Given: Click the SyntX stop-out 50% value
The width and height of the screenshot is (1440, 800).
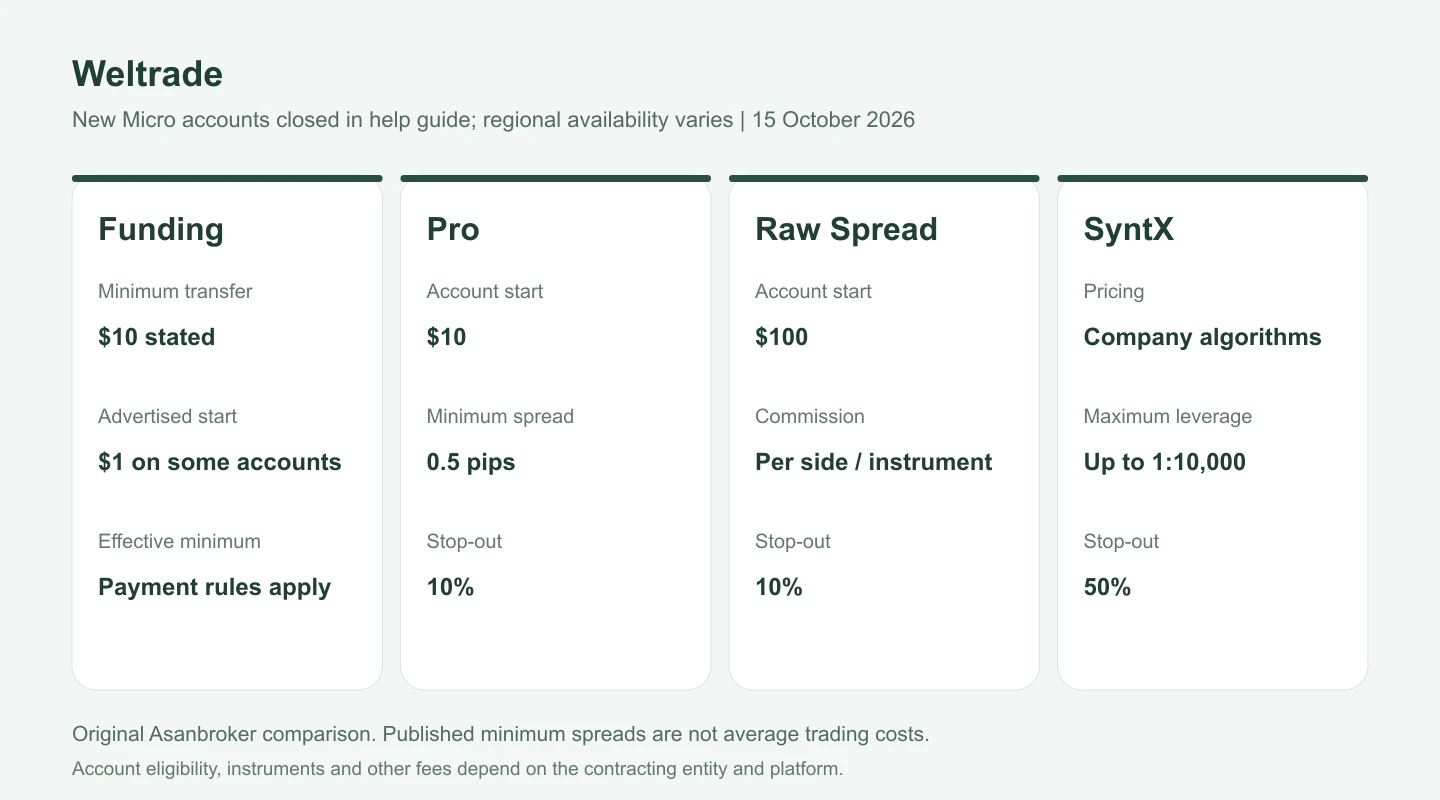Looking at the screenshot, I should tap(1108, 587).
